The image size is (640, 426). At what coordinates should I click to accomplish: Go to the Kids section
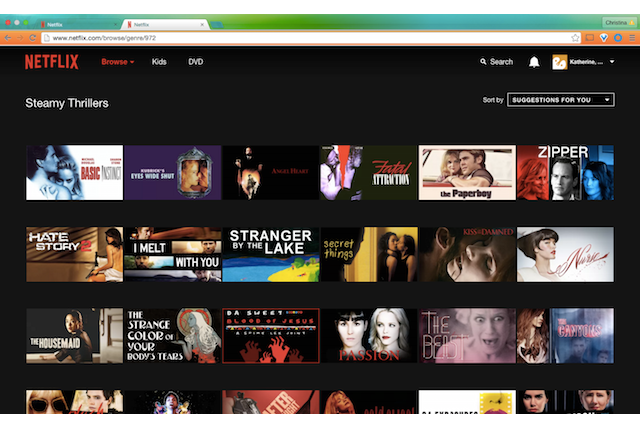(159, 62)
